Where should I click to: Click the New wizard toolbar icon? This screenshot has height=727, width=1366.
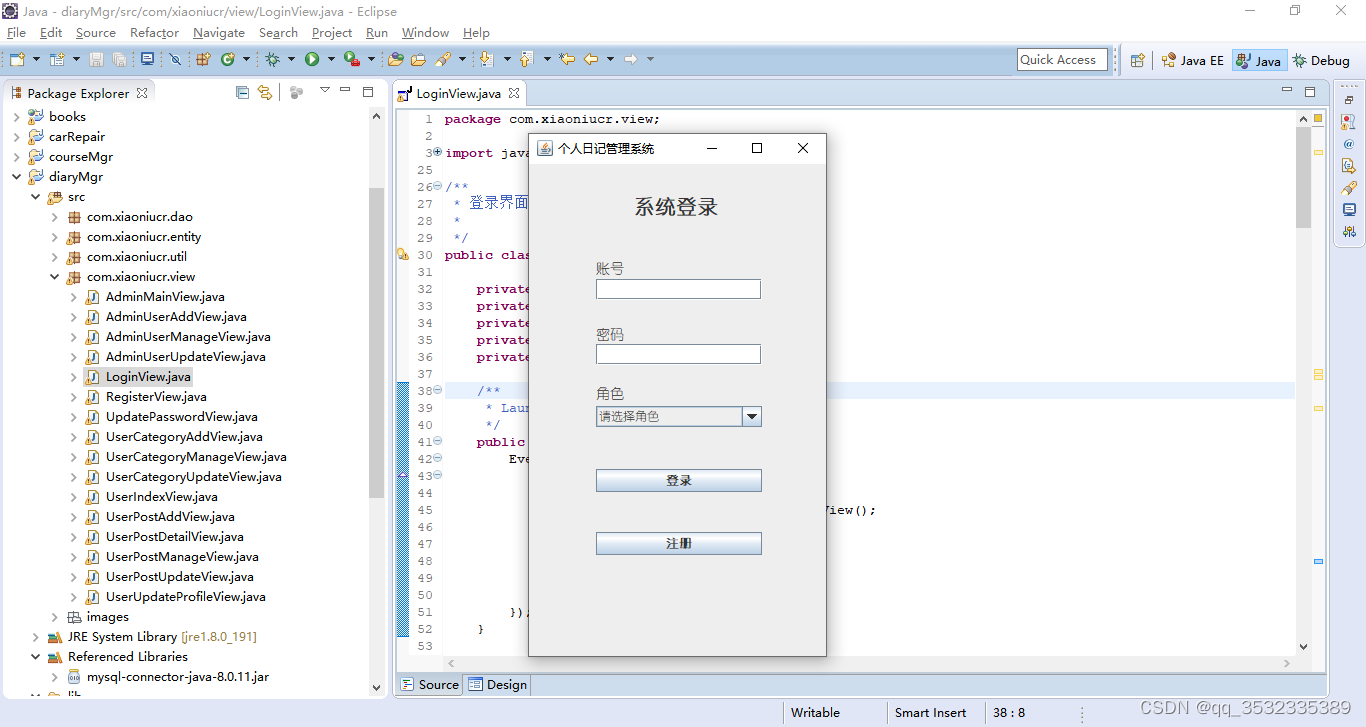pyautogui.click(x=17, y=60)
